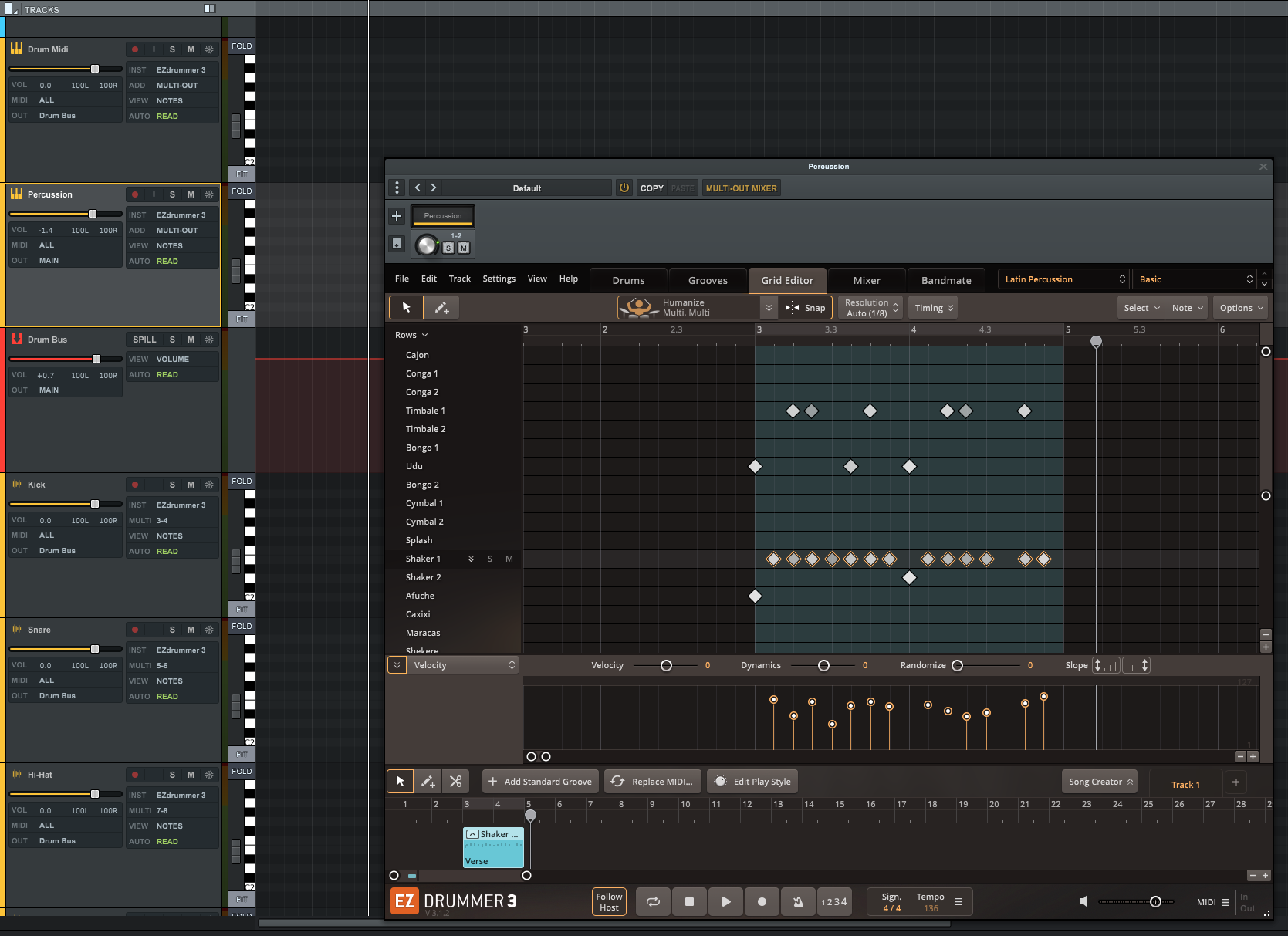Toggle plugin power bypass button
The image size is (1288, 936).
tap(624, 188)
